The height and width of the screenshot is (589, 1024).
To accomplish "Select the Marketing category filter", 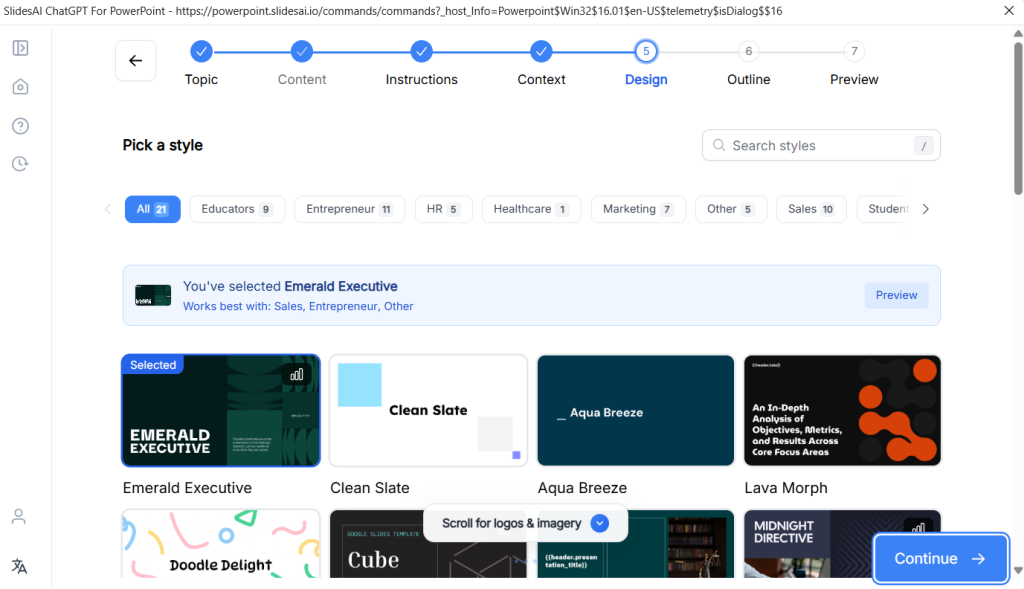I will point(637,209).
